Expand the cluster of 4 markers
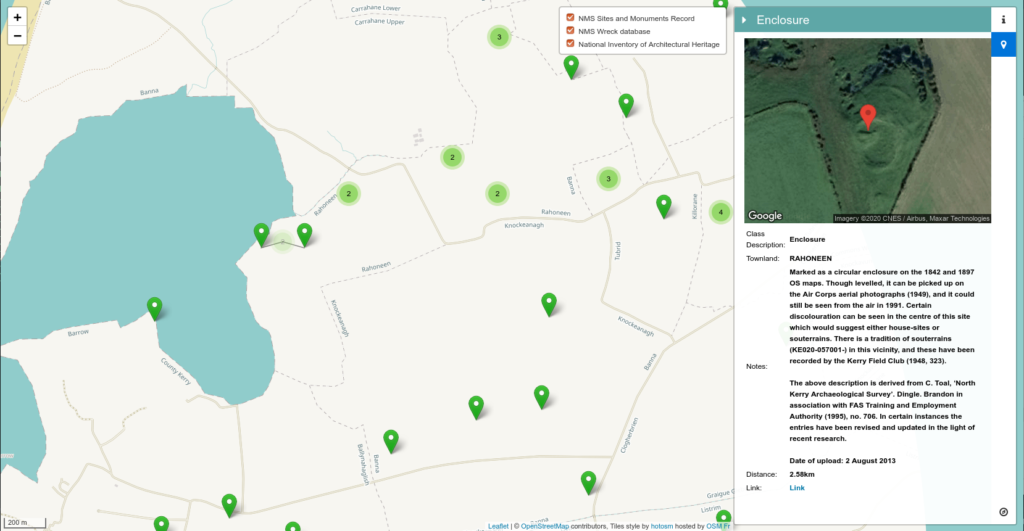This screenshot has width=1024, height=531. 720,212
